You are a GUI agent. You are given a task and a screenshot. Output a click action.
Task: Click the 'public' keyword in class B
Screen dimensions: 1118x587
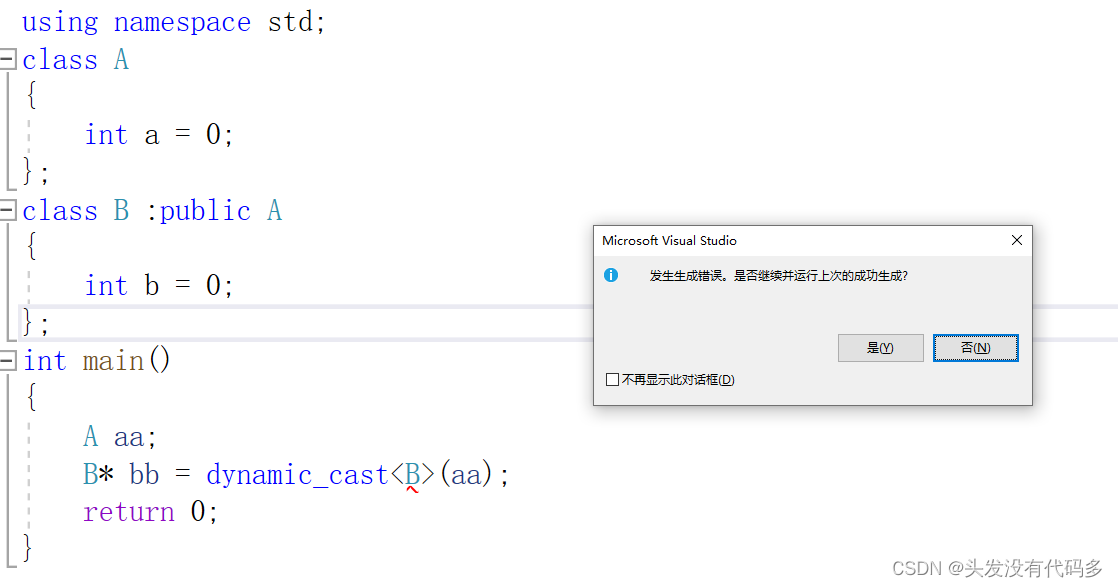tap(205, 211)
